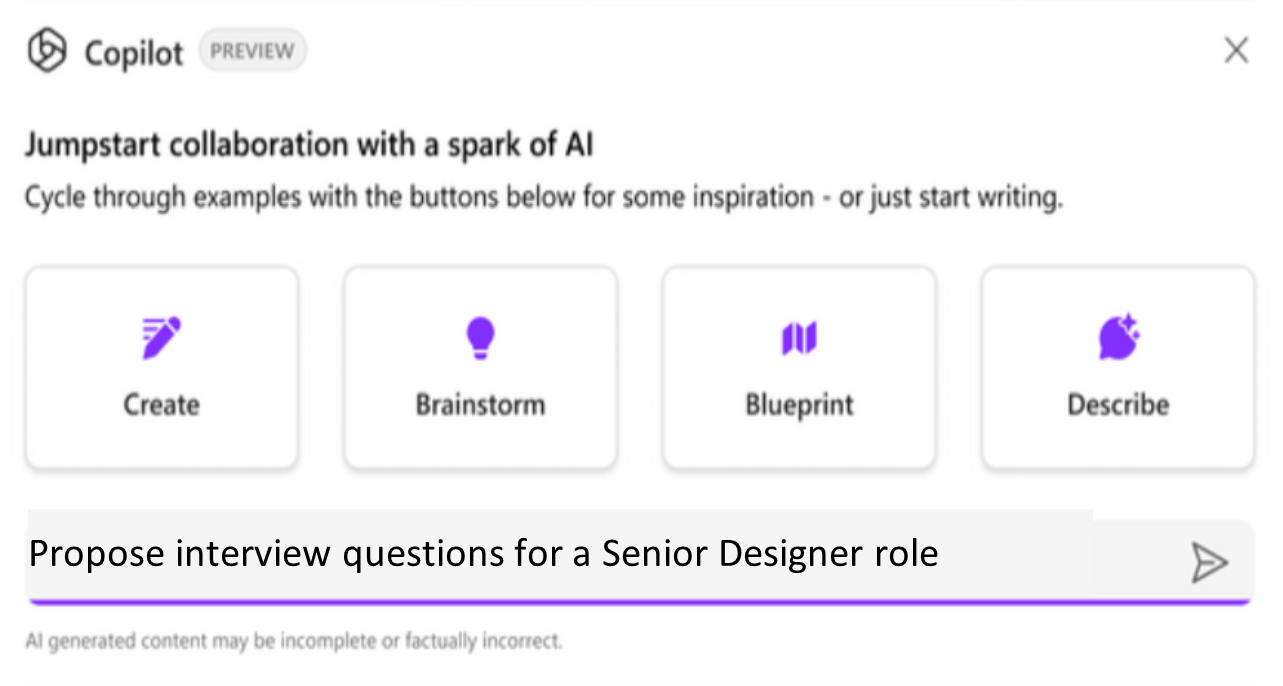Click the Copilot title text

tap(134, 52)
